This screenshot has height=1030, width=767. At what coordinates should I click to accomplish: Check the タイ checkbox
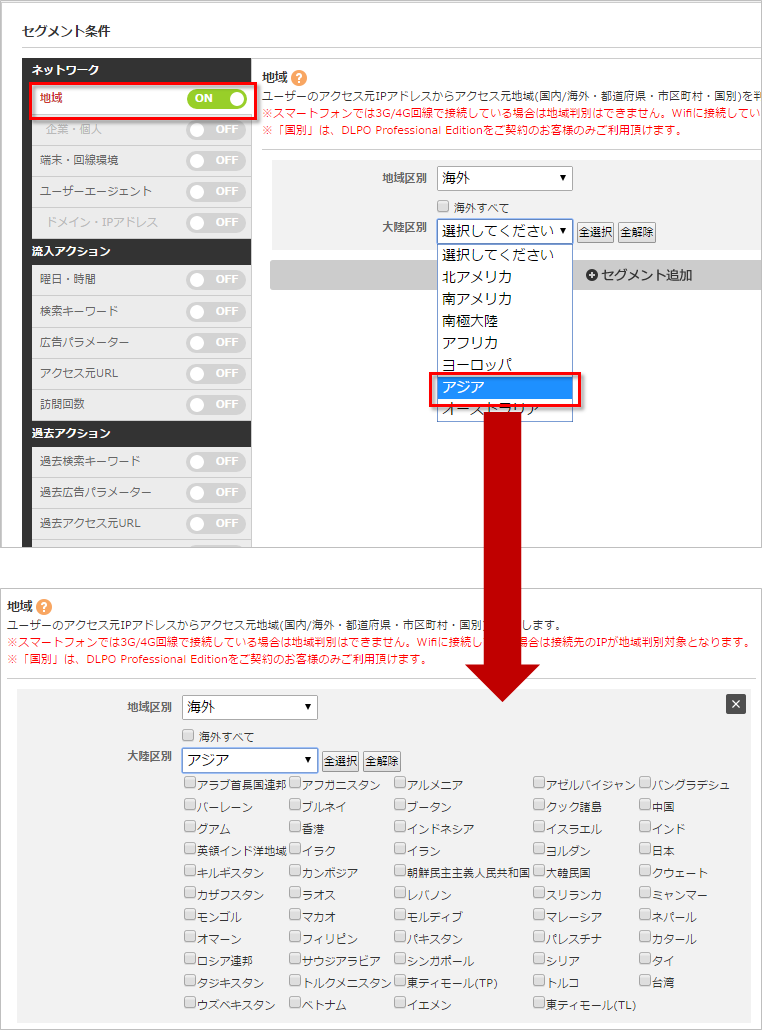tap(645, 958)
